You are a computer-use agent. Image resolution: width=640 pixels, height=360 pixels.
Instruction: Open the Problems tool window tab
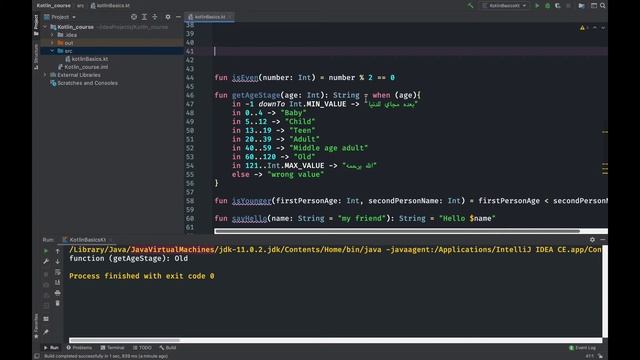pos(79,348)
